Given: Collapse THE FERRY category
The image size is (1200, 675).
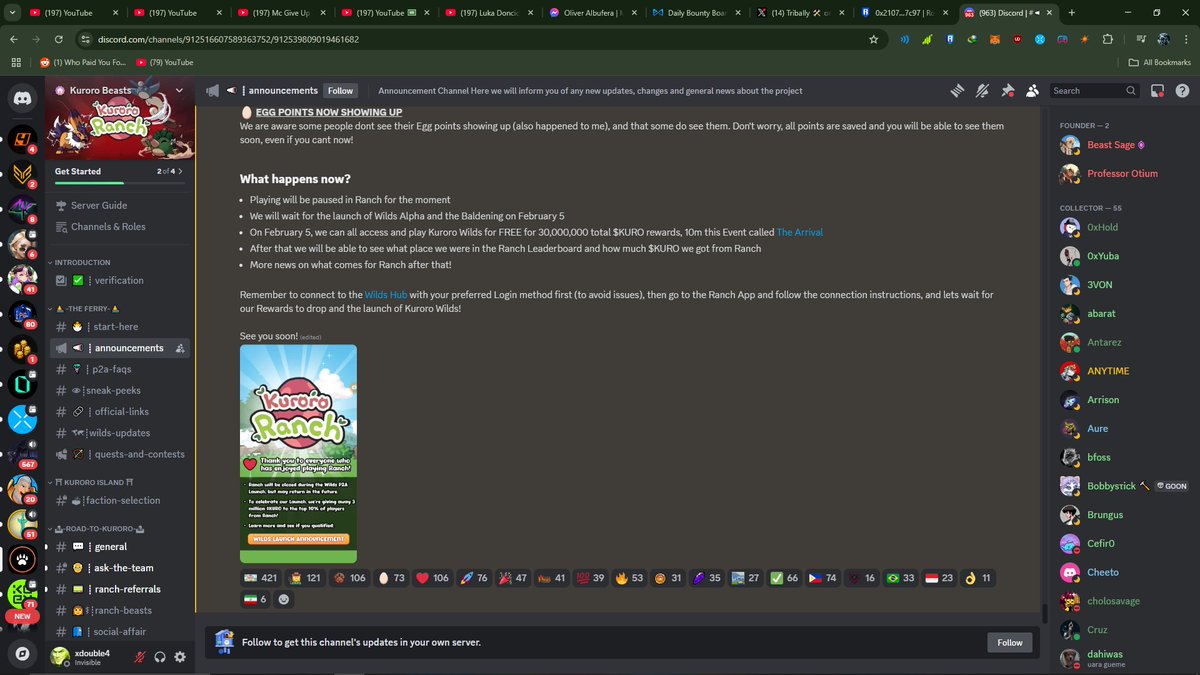Looking at the screenshot, I should (x=87, y=308).
